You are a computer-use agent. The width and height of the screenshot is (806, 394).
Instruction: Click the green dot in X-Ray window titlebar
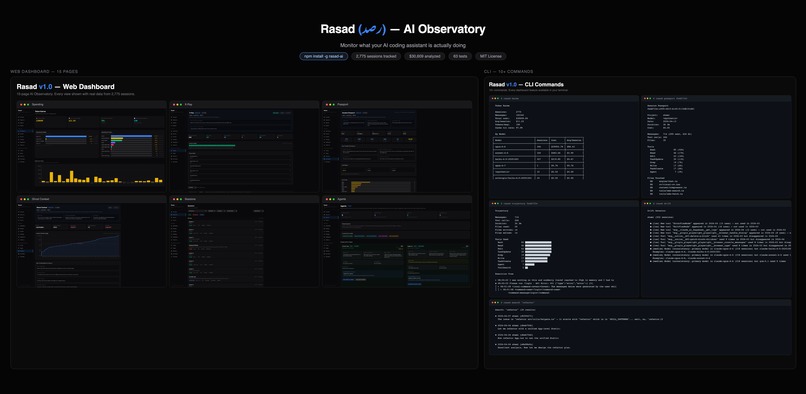point(181,104)
